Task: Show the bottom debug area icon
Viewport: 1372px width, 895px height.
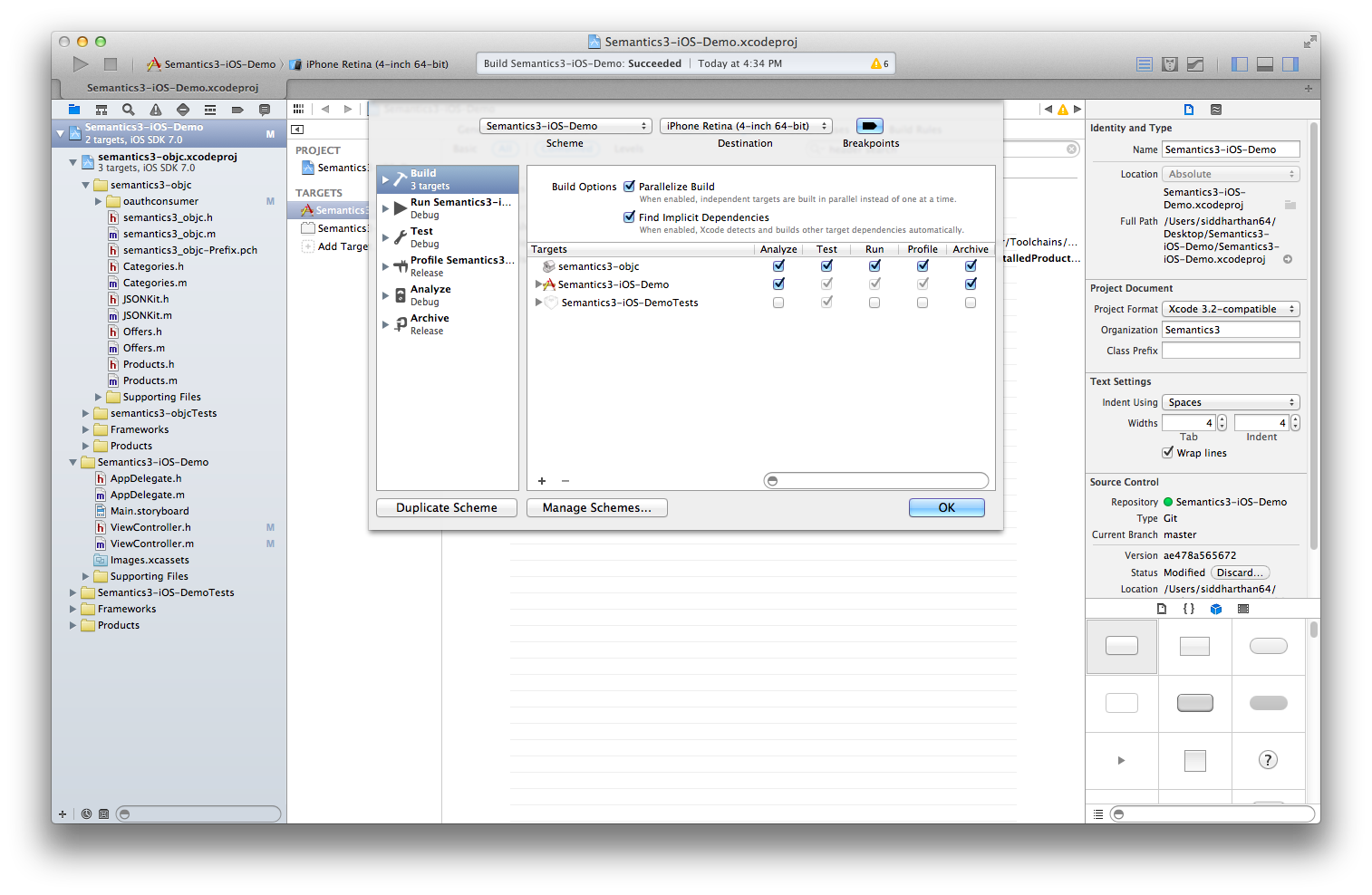Action: 1265,63
